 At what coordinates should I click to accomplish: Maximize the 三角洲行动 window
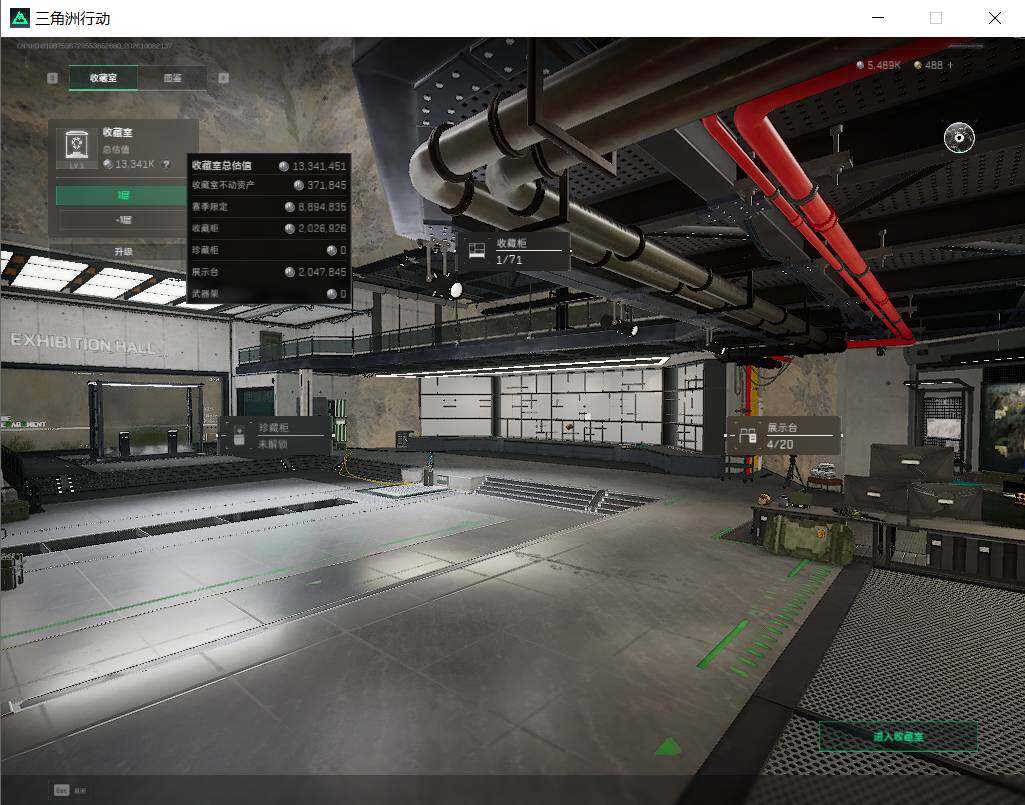(x=936, y=18)
